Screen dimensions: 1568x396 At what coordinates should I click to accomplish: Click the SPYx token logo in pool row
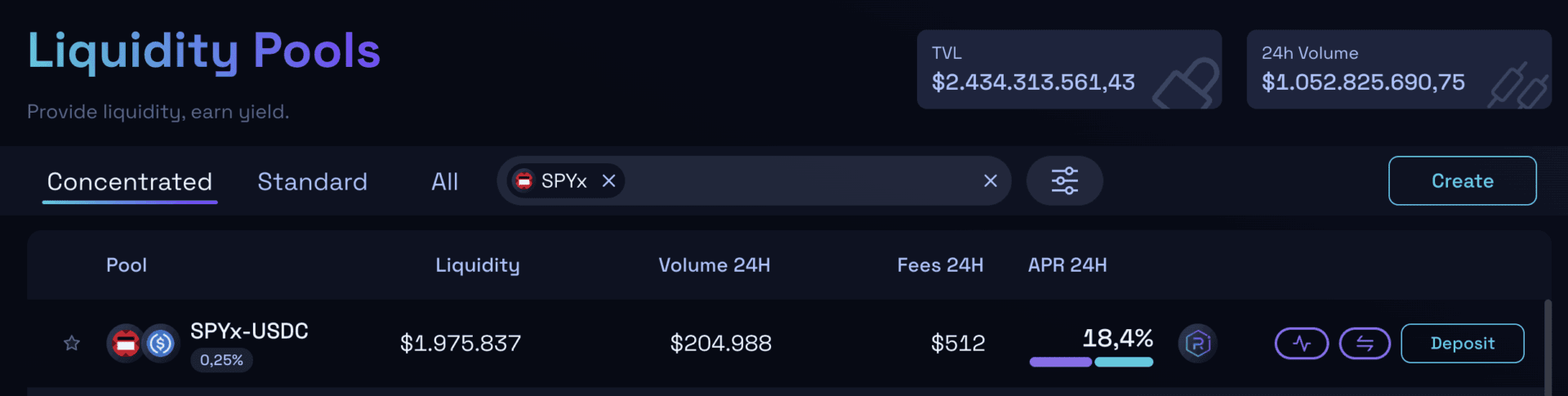125,343
